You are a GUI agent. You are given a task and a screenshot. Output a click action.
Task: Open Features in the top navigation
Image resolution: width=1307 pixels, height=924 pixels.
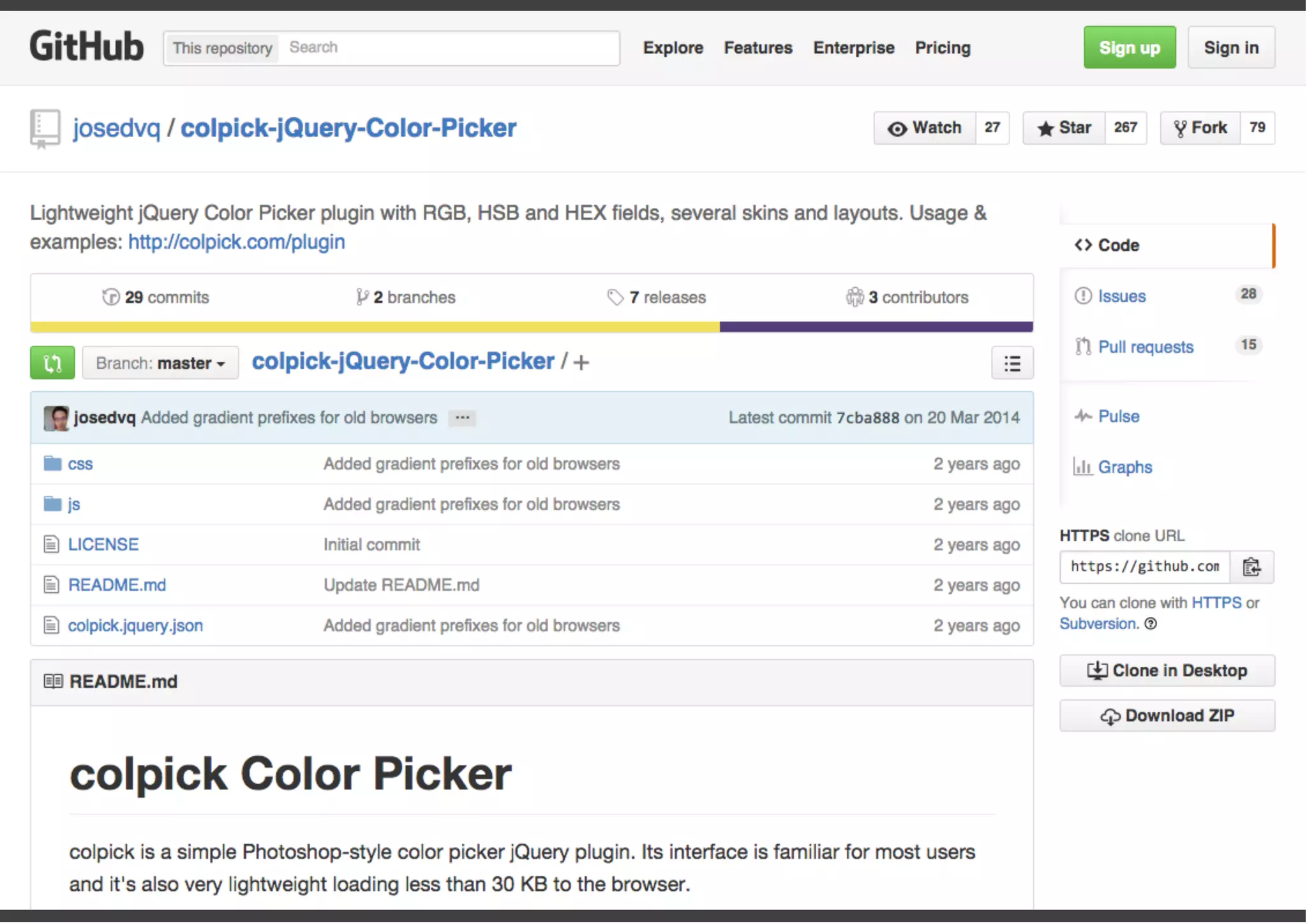(758, 48)
